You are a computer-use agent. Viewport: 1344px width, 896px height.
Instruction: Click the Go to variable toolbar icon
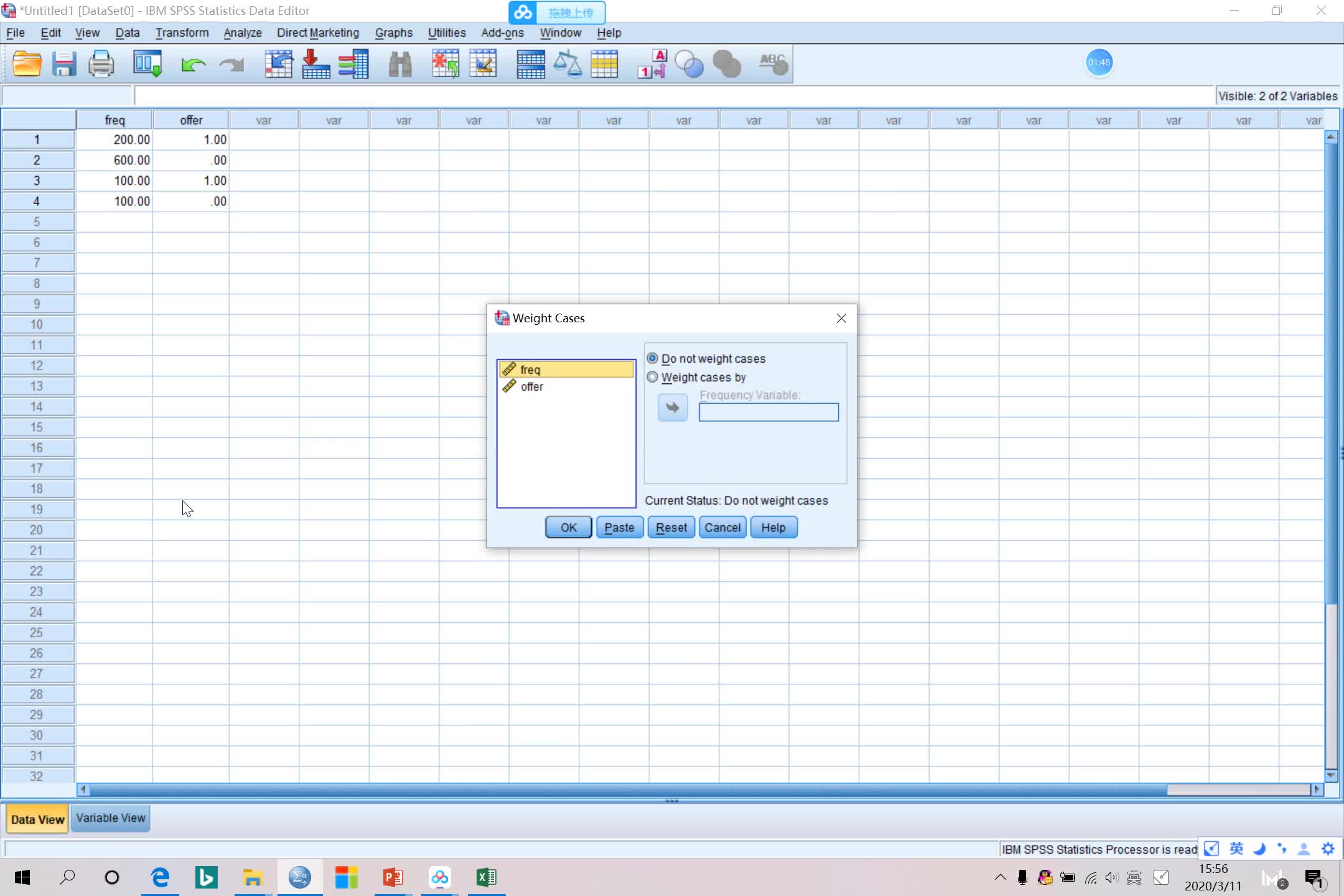click(x=316, y=64)
